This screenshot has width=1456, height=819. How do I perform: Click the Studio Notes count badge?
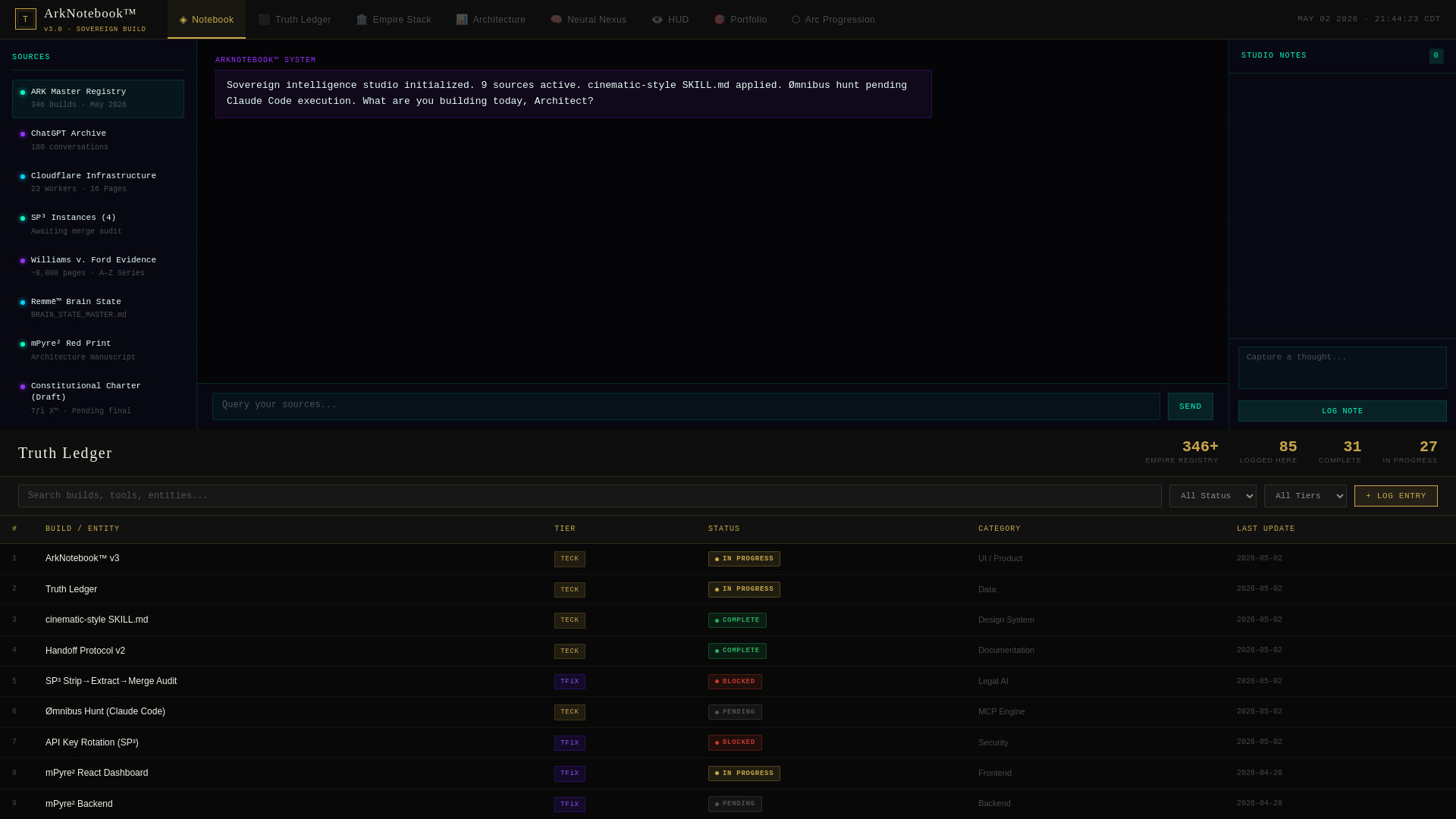coord(1436,56)
